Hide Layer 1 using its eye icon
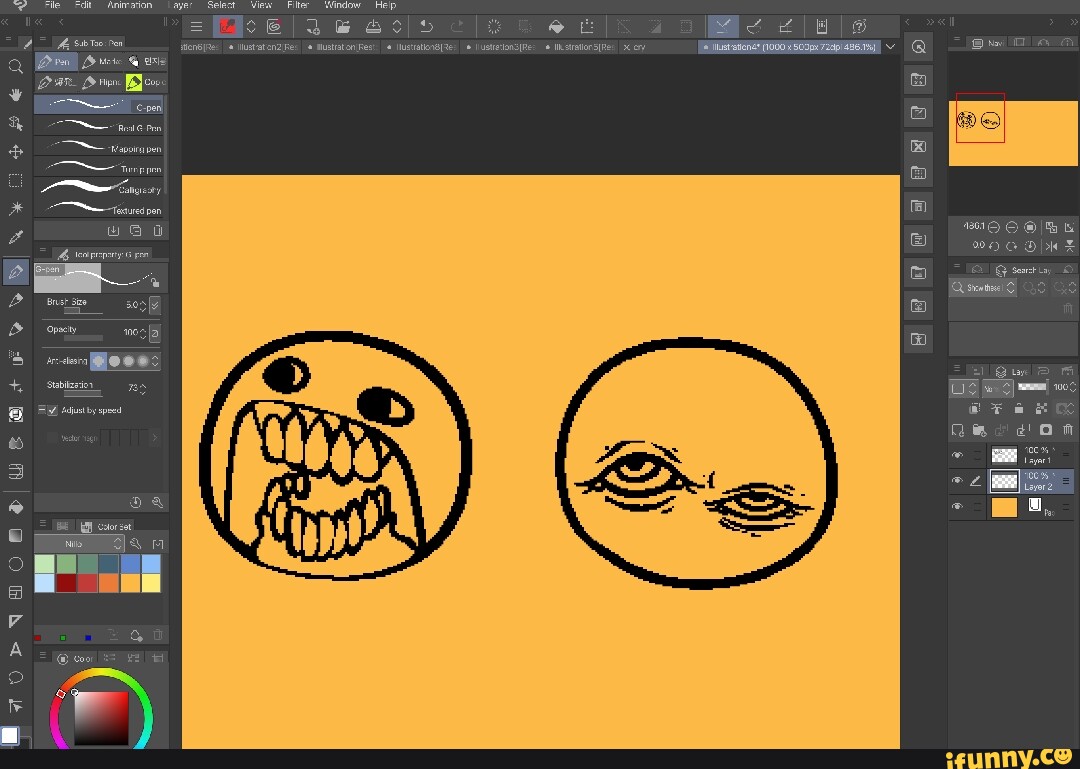This screenshot has height=769, width=1080. pyautogui.click(x=957, y=455)
